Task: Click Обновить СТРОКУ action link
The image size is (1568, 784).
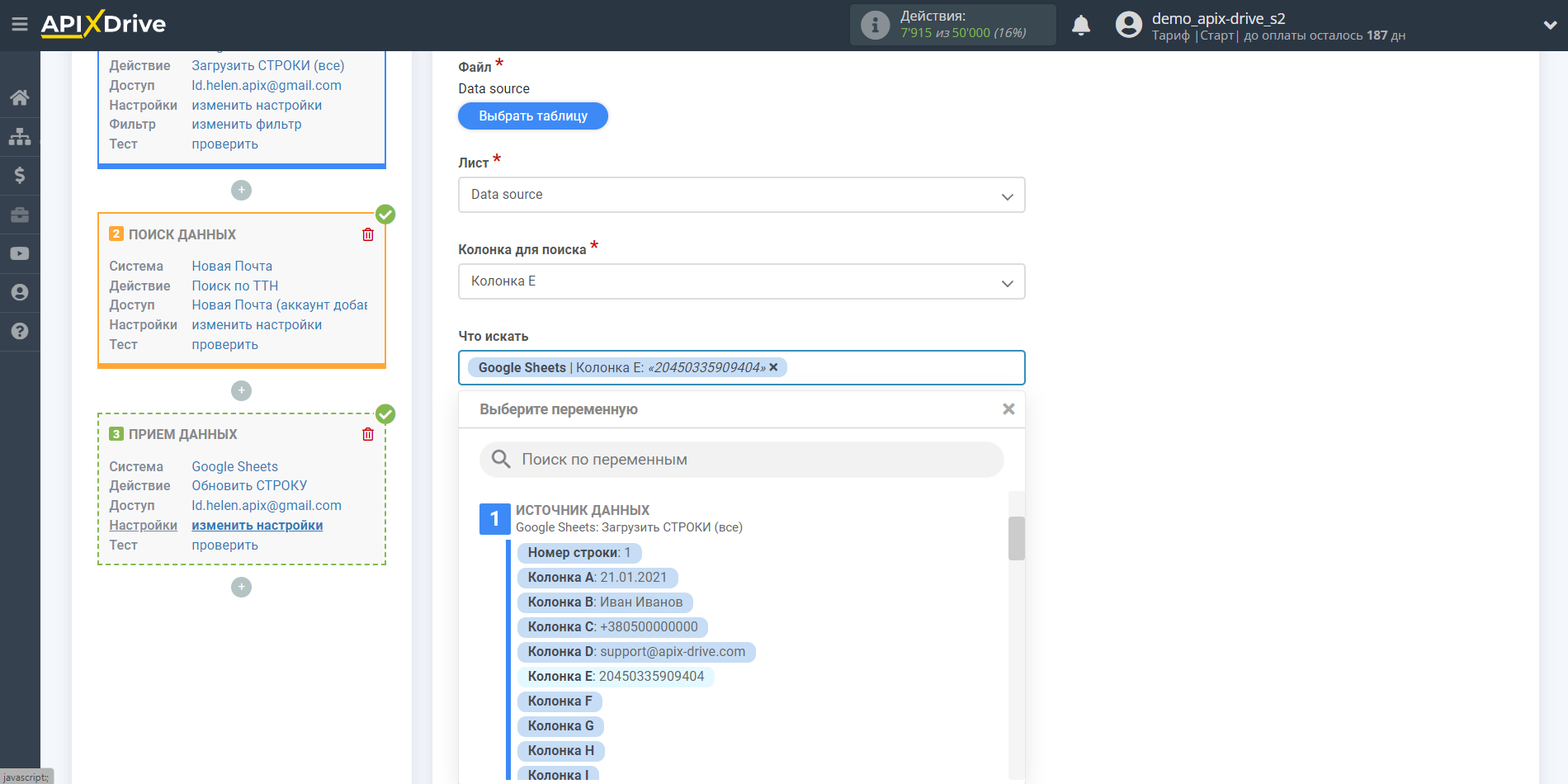Action: [x=249, y=485]
